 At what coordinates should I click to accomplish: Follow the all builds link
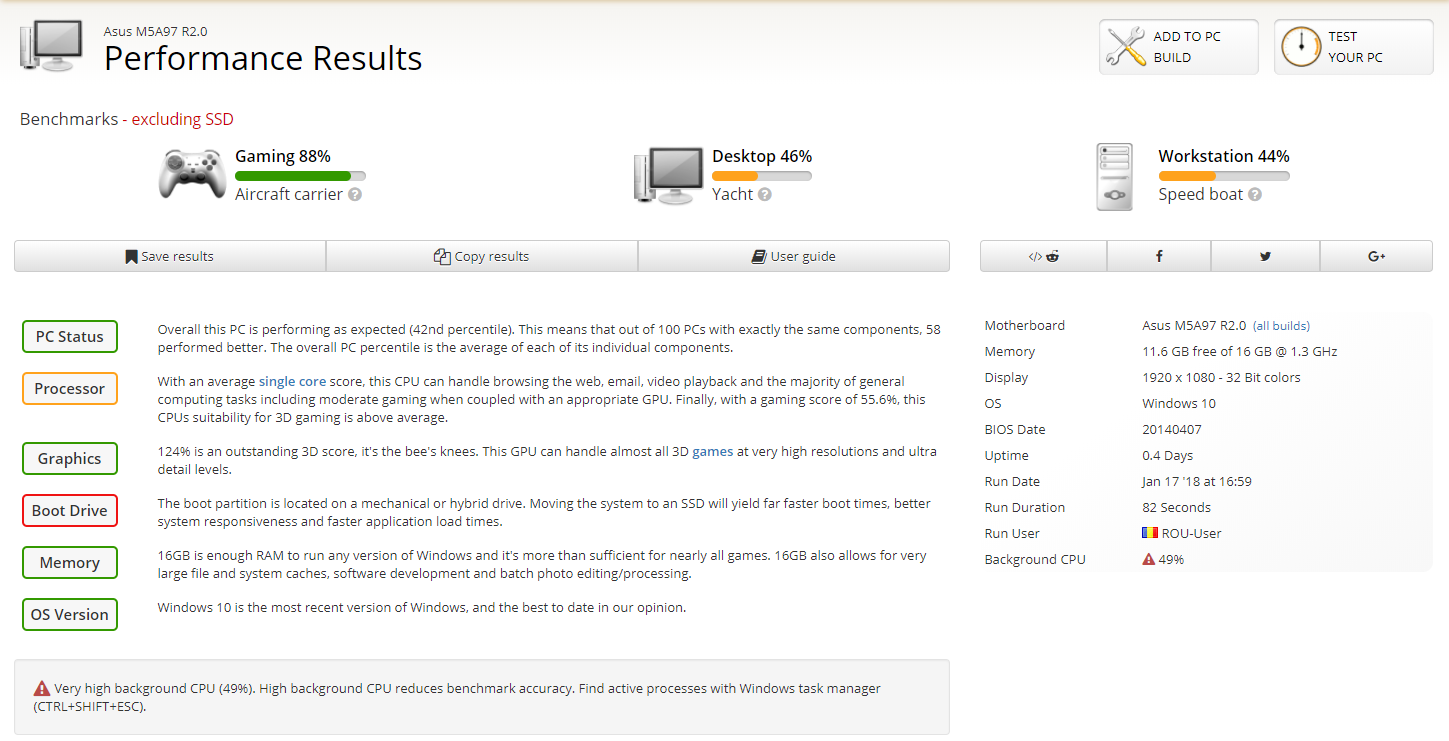[1281, 326]
